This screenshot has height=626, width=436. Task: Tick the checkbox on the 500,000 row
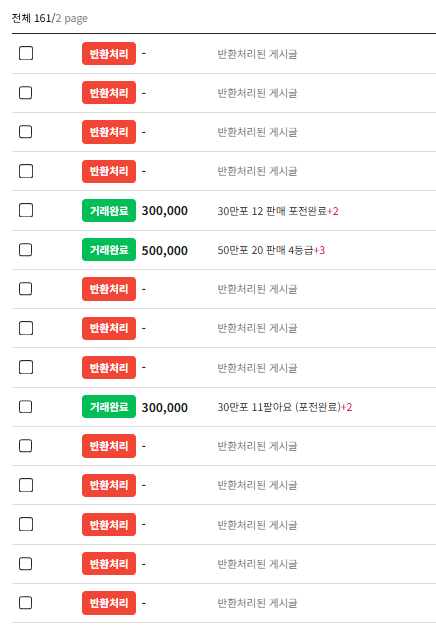coord(26,250)
